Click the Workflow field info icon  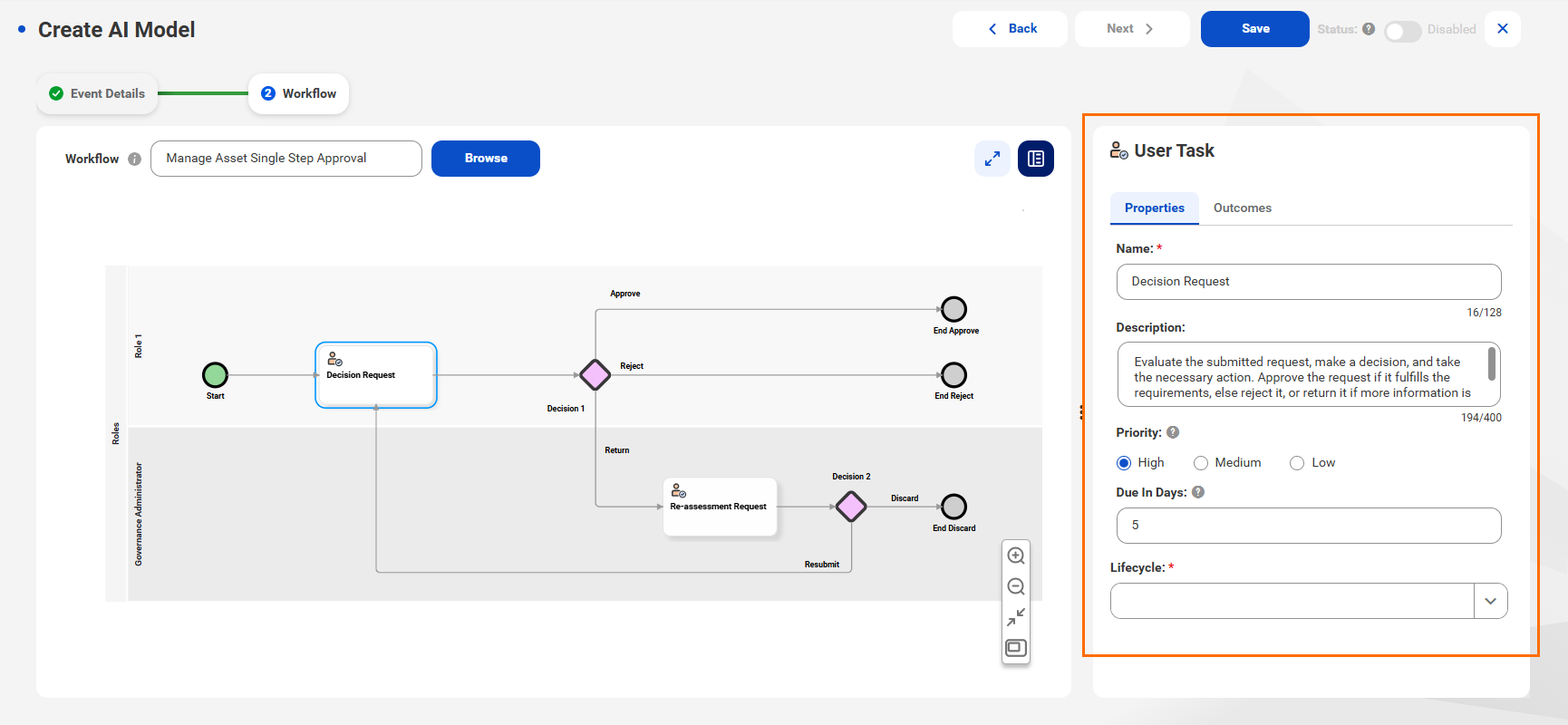(x=134, y=159)
